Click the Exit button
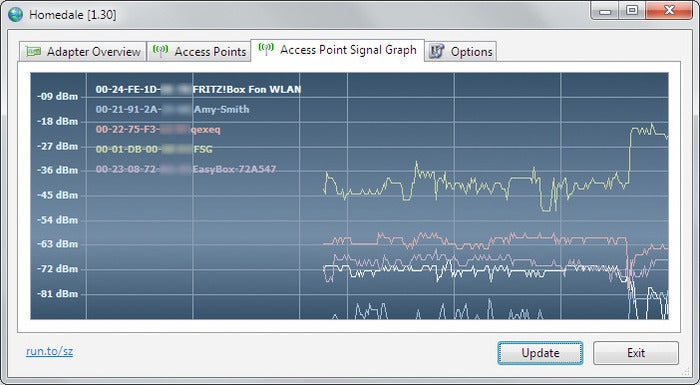The width and height of the screenshot is (700, 385). click(x=636, y=353)
